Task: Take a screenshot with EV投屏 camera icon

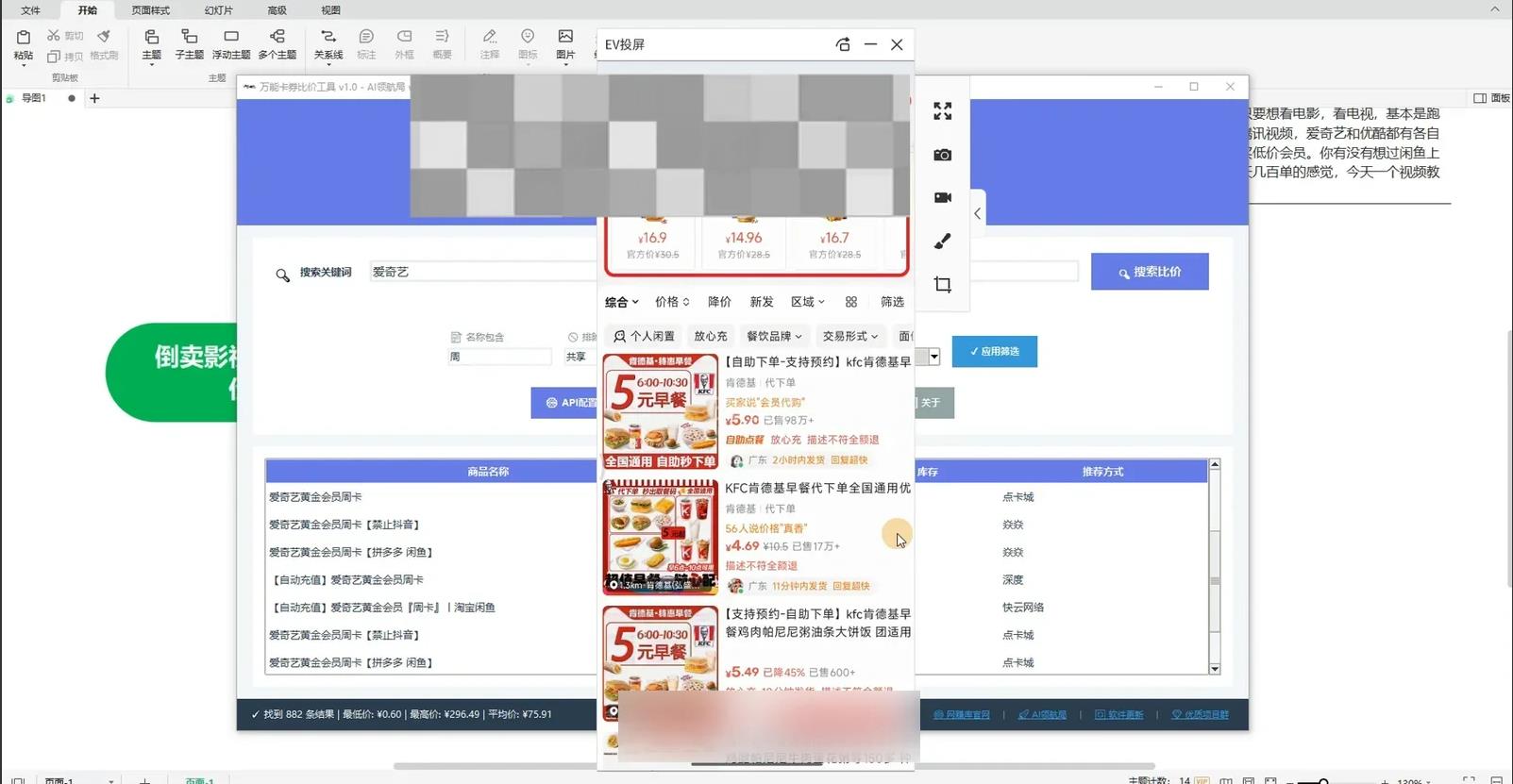Action: click(x=942, y=155)
